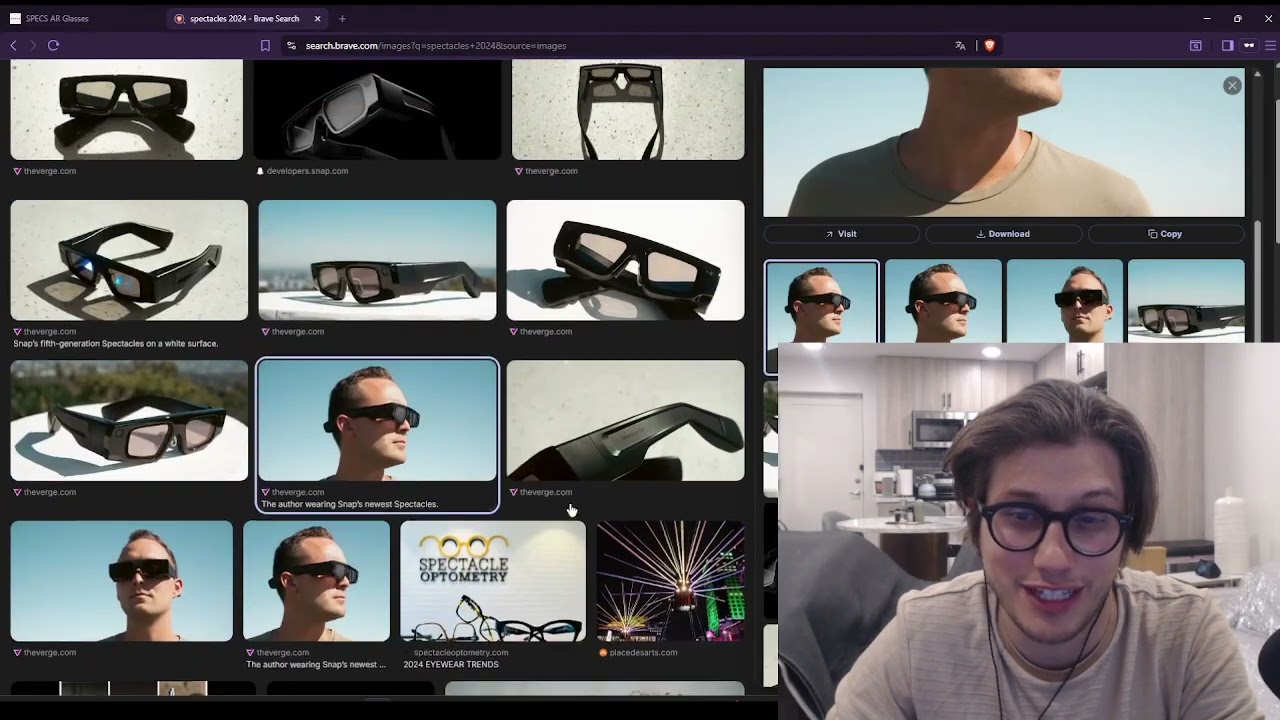Toggle the browser sidebar panel
Image resolution: width=1280 pixels, height=720 pixels.
click(1227, 45)
